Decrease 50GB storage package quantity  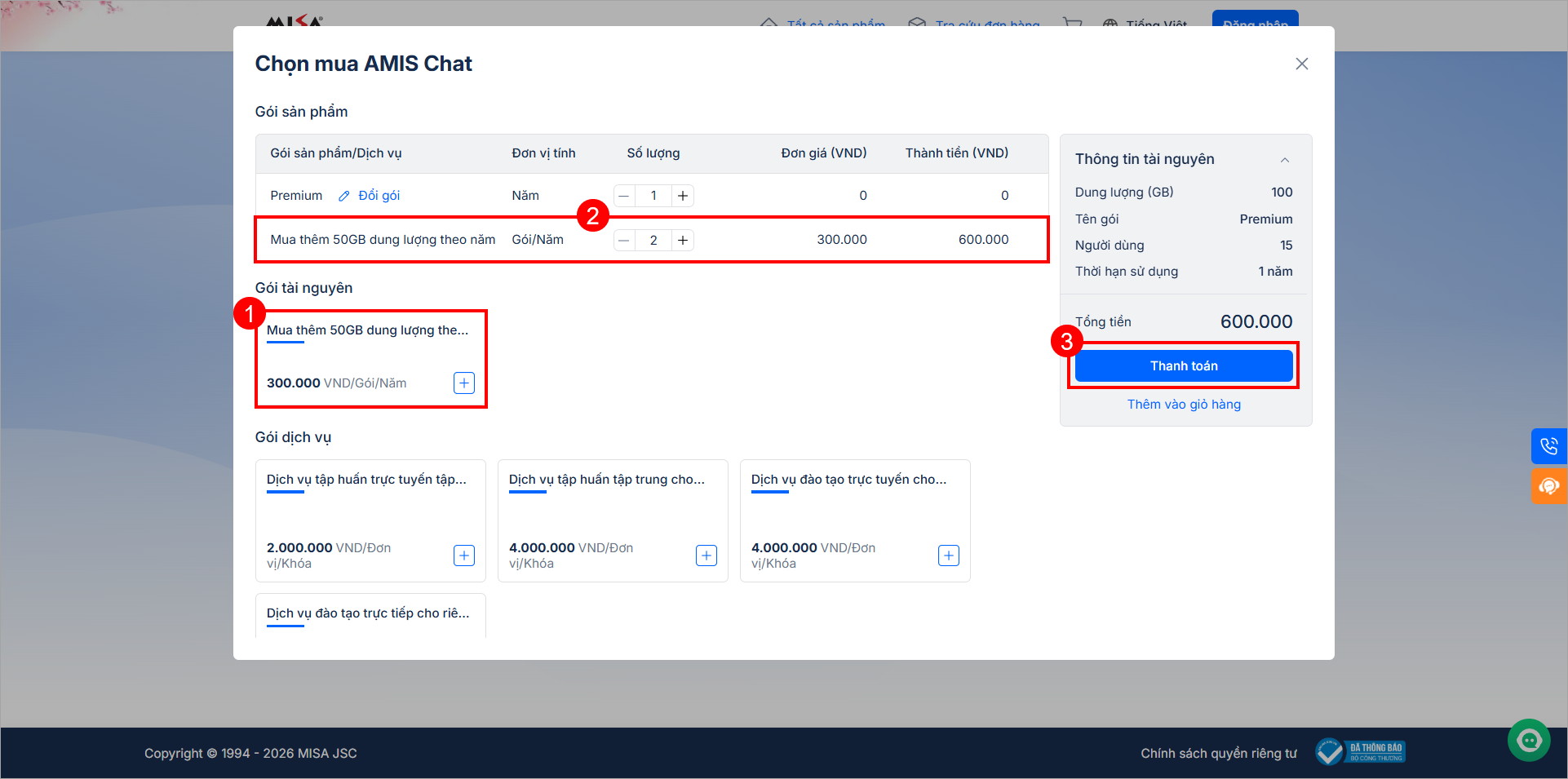(x=624, y=240)
